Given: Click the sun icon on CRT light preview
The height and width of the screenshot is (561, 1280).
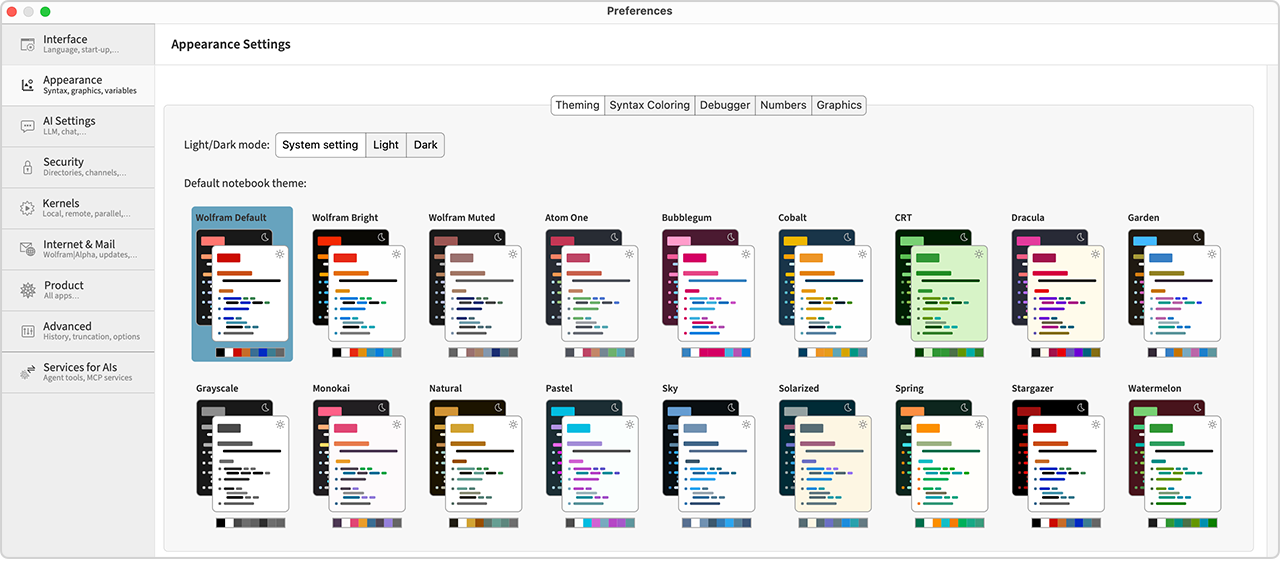Looking at the screenshot, I should pyautogui.click(x=979, y=254).
